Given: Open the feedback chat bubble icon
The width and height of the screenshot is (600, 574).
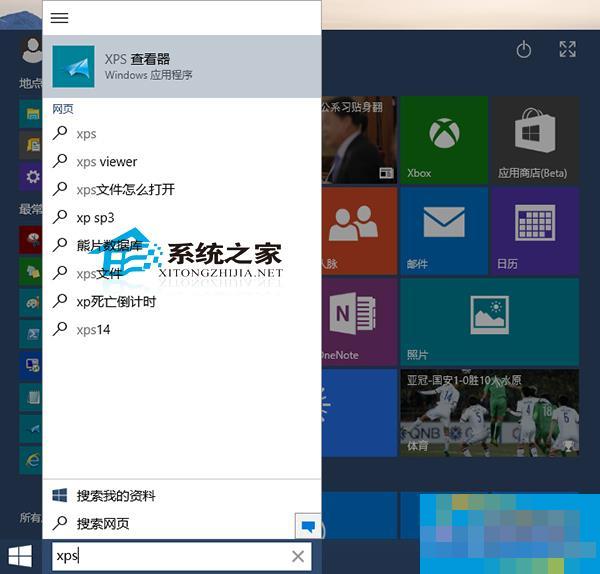Looking at the screenshot, I should (308, 526).
